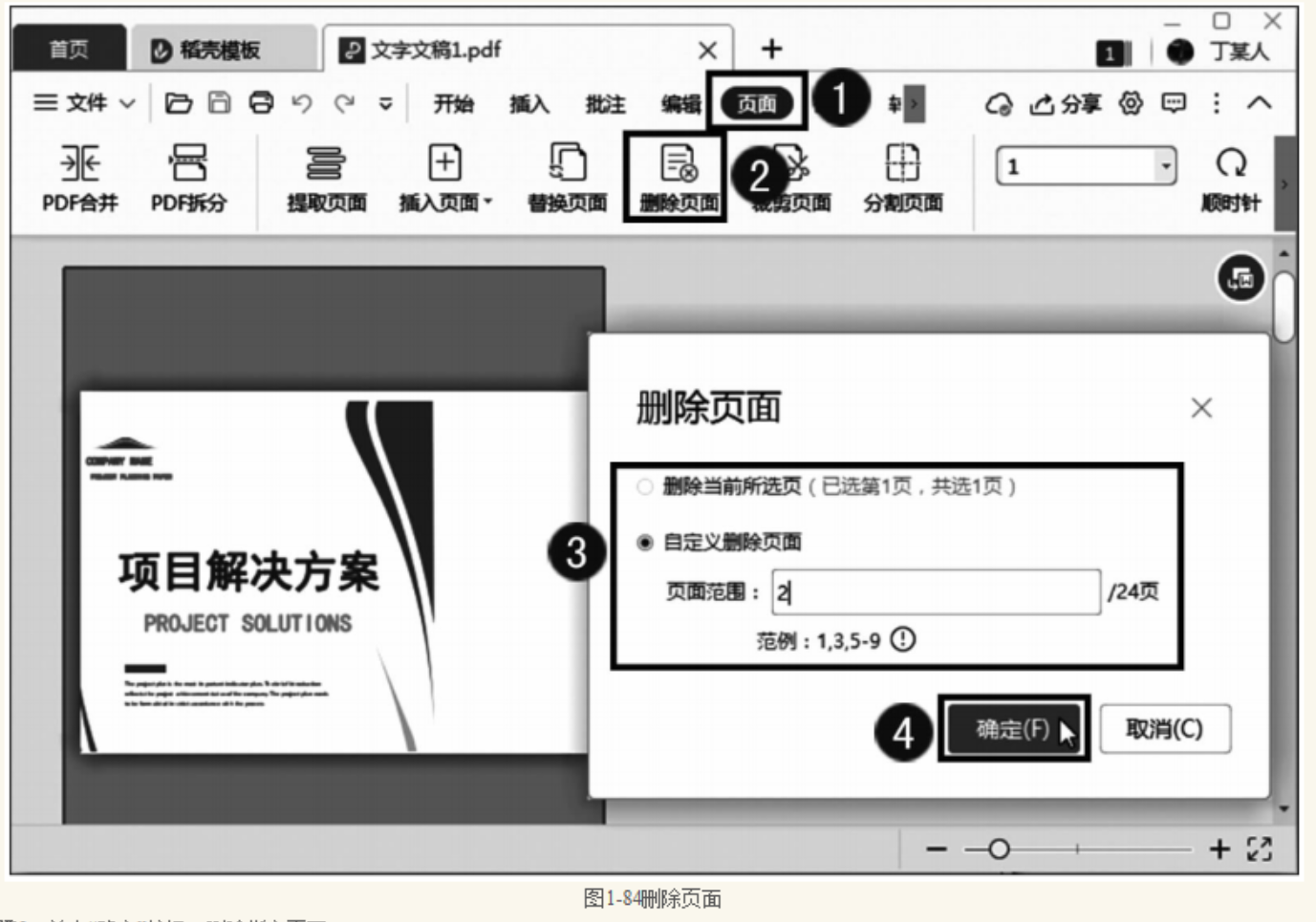Click the zoom slider handle
The width and height of the screenshot is (1316, 922).
999,848
